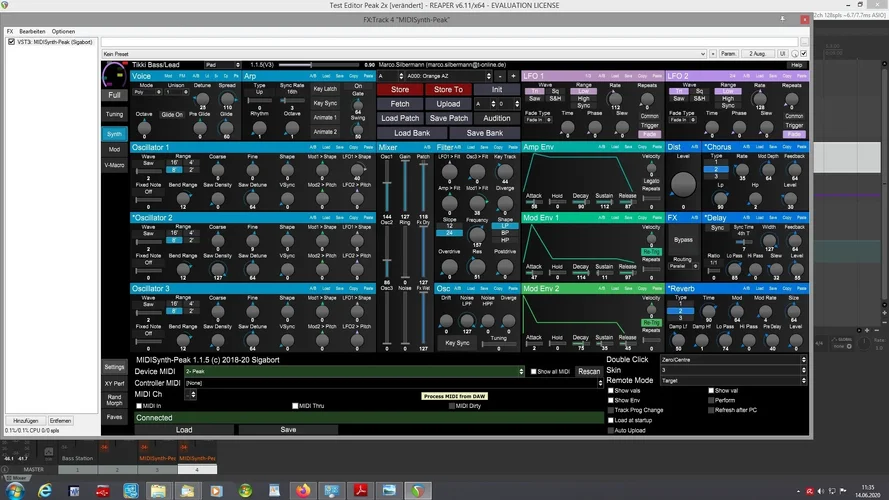889x500 pixels.
Task: Enable the Load at startup checkbox
Action: [x=612, y=420]
